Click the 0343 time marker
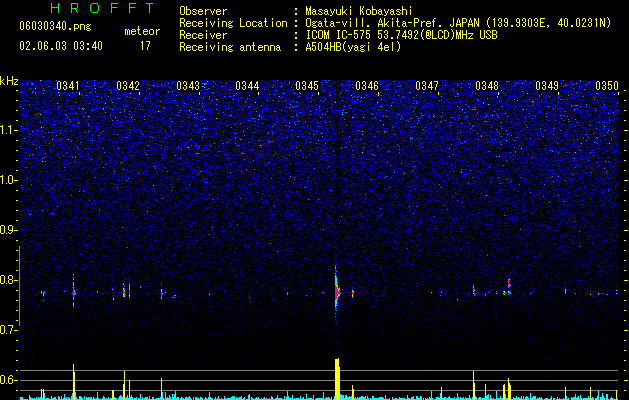 pos(188,85)
